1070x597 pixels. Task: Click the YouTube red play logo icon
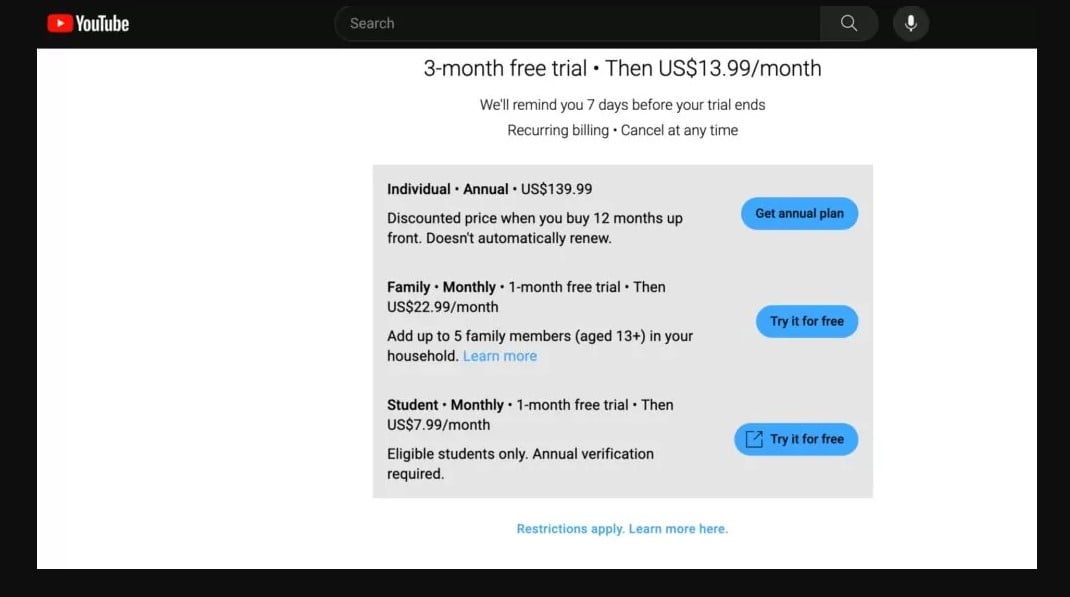point(59,23)
